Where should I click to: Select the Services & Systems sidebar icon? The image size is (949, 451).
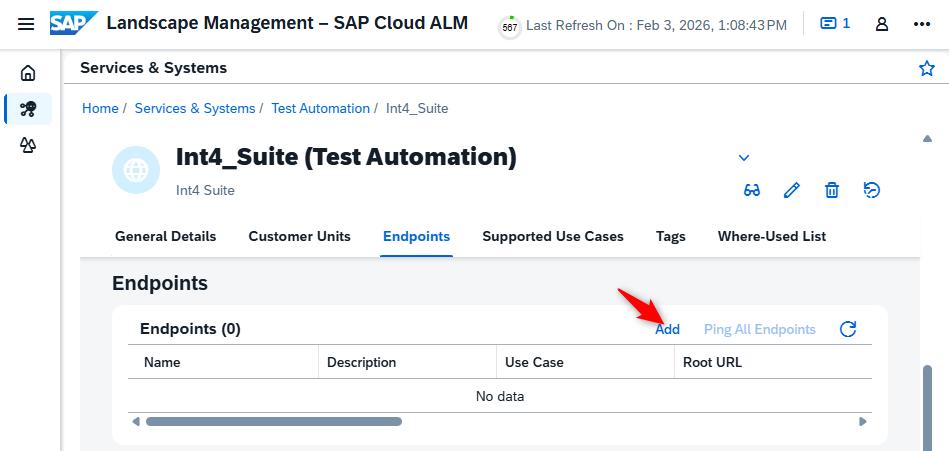pyautogui.click(x=28, y=109)
